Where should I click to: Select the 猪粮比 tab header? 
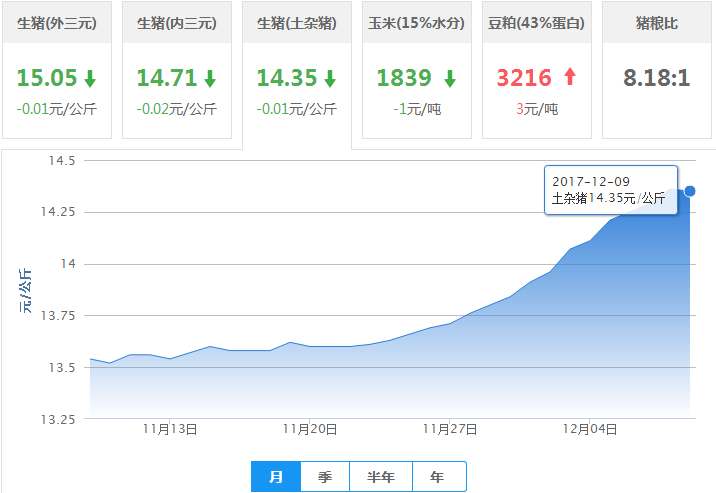(657, 22)
